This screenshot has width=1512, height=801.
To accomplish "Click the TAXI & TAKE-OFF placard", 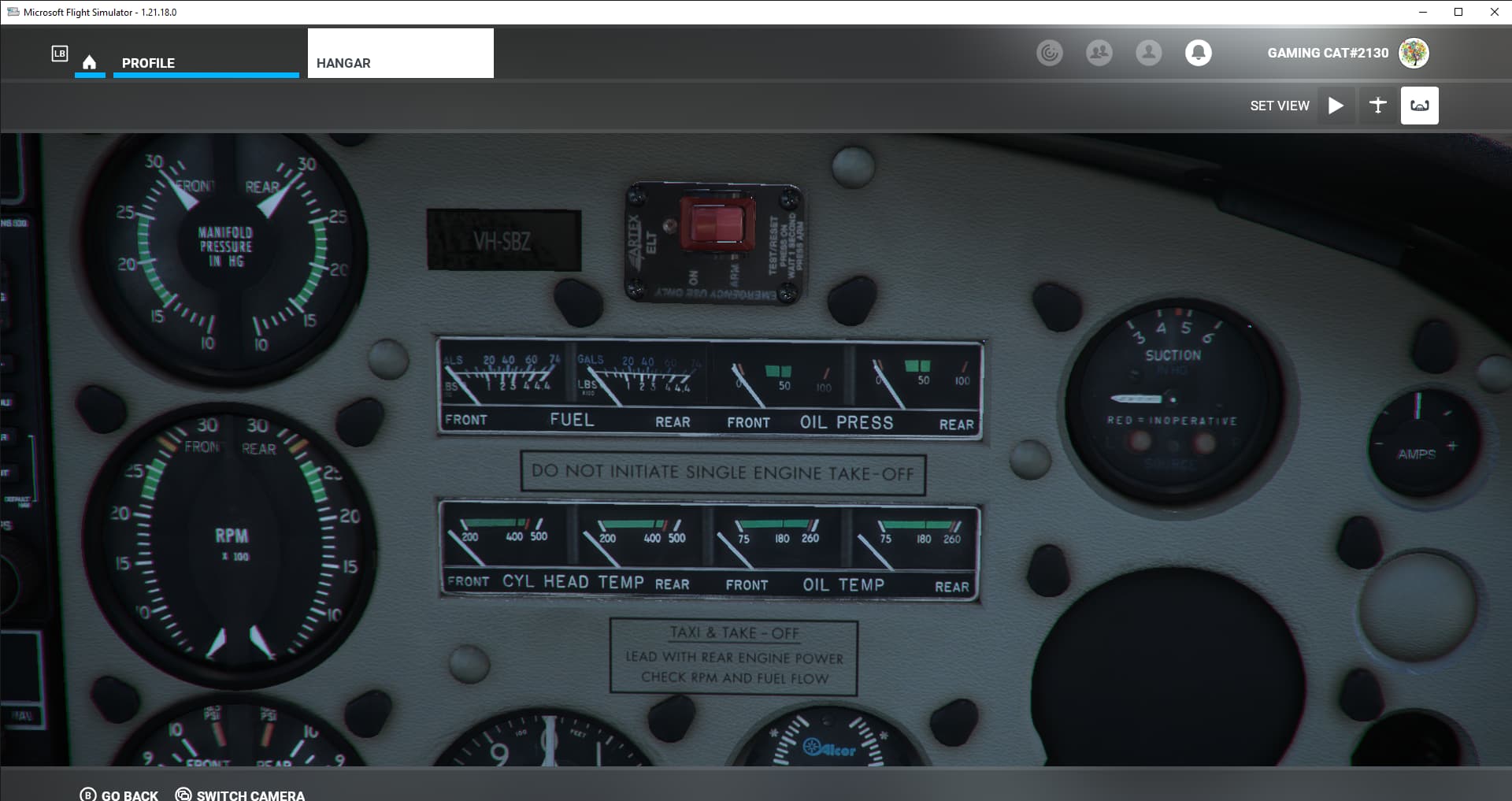I will click(734, 656).
